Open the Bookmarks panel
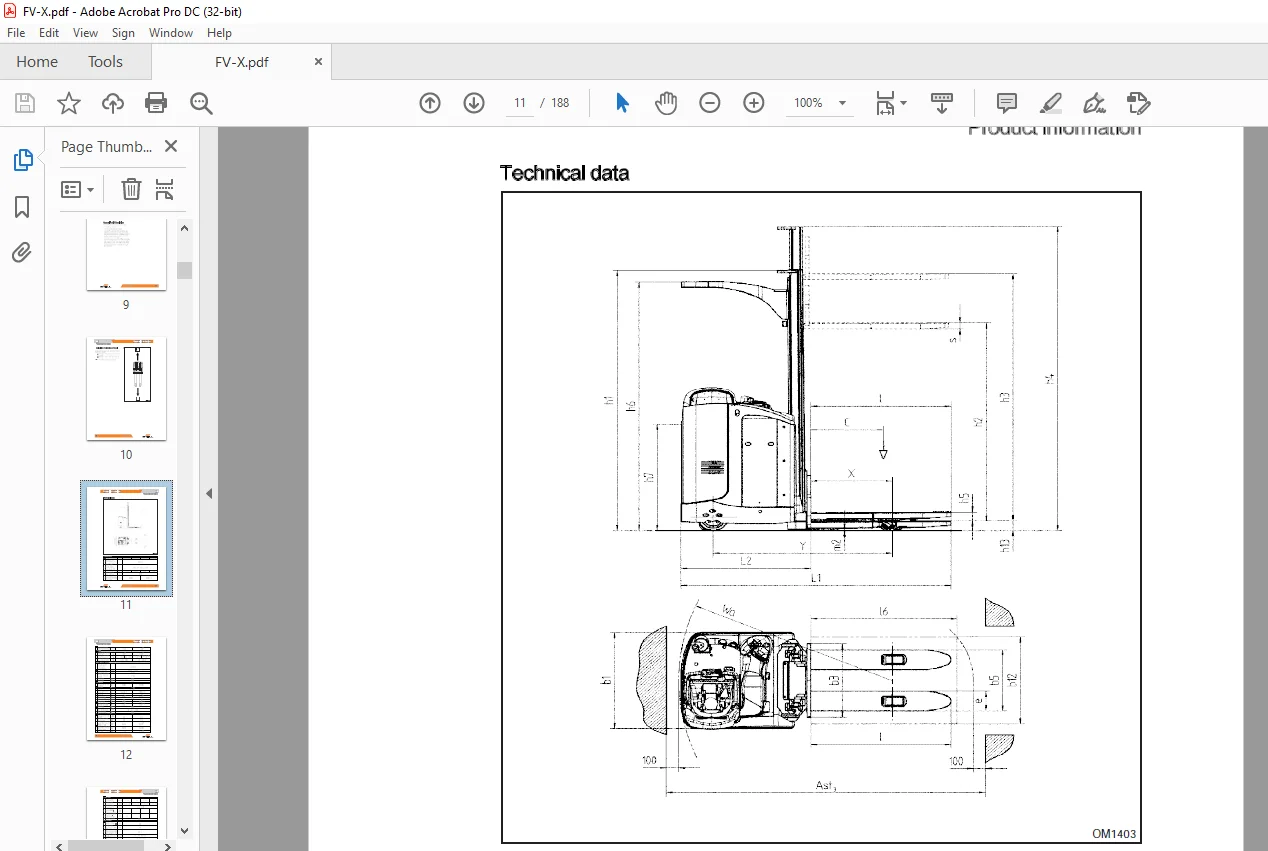 point(22,207)
